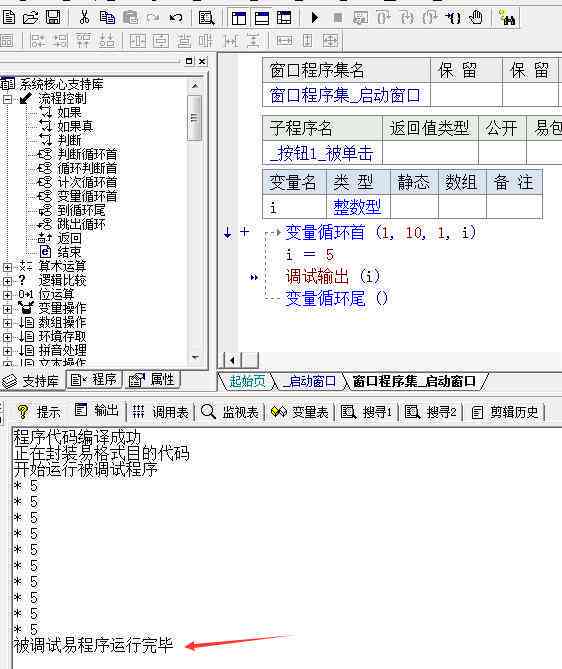Click the 整数型 type cell of variable i
Viewport: 562px width, 669px height.
click(x=358, y=207)
